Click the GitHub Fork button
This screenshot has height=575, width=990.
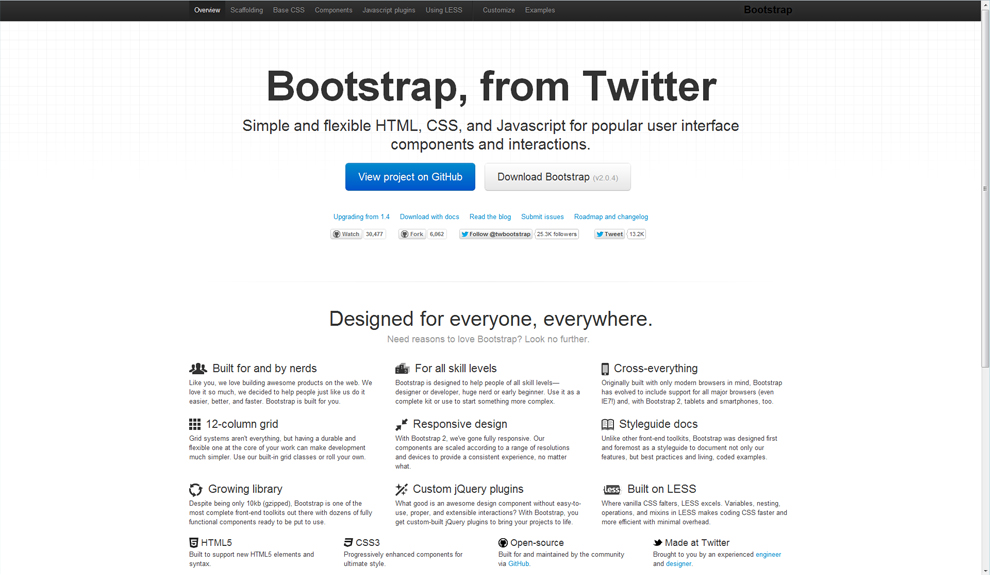pyautogui.click(x=412, y=234)
